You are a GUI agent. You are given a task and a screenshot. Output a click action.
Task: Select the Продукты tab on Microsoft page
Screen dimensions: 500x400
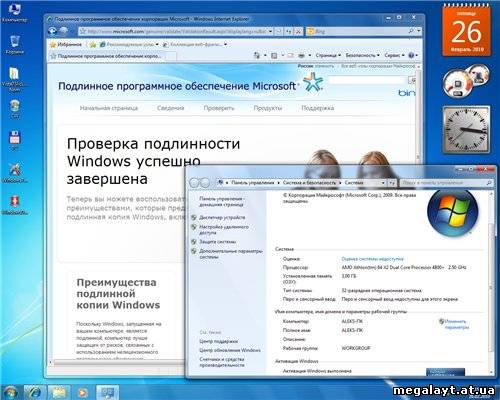pos(268,108)
